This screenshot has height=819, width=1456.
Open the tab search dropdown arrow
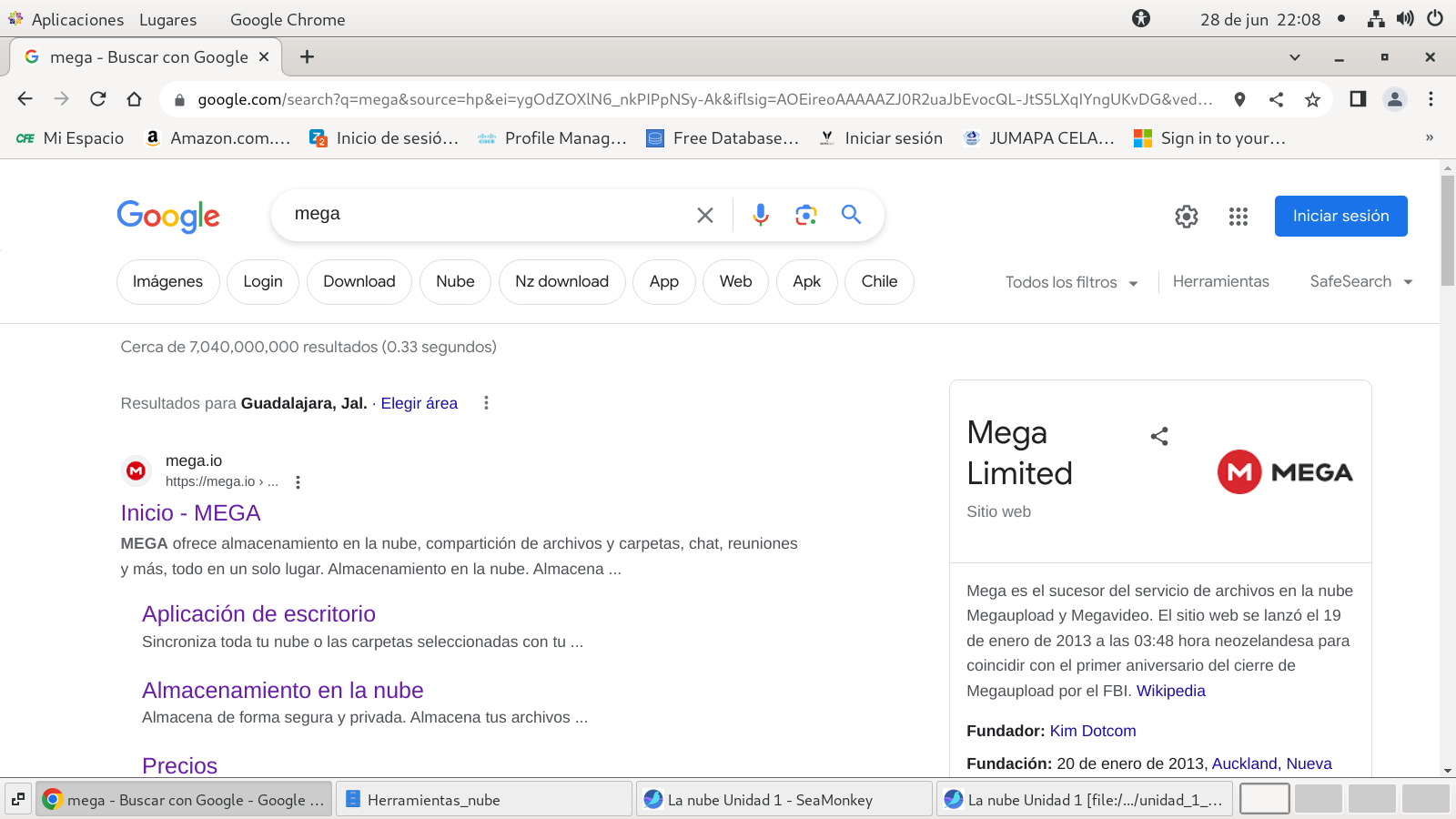(x=1294, y=57)
